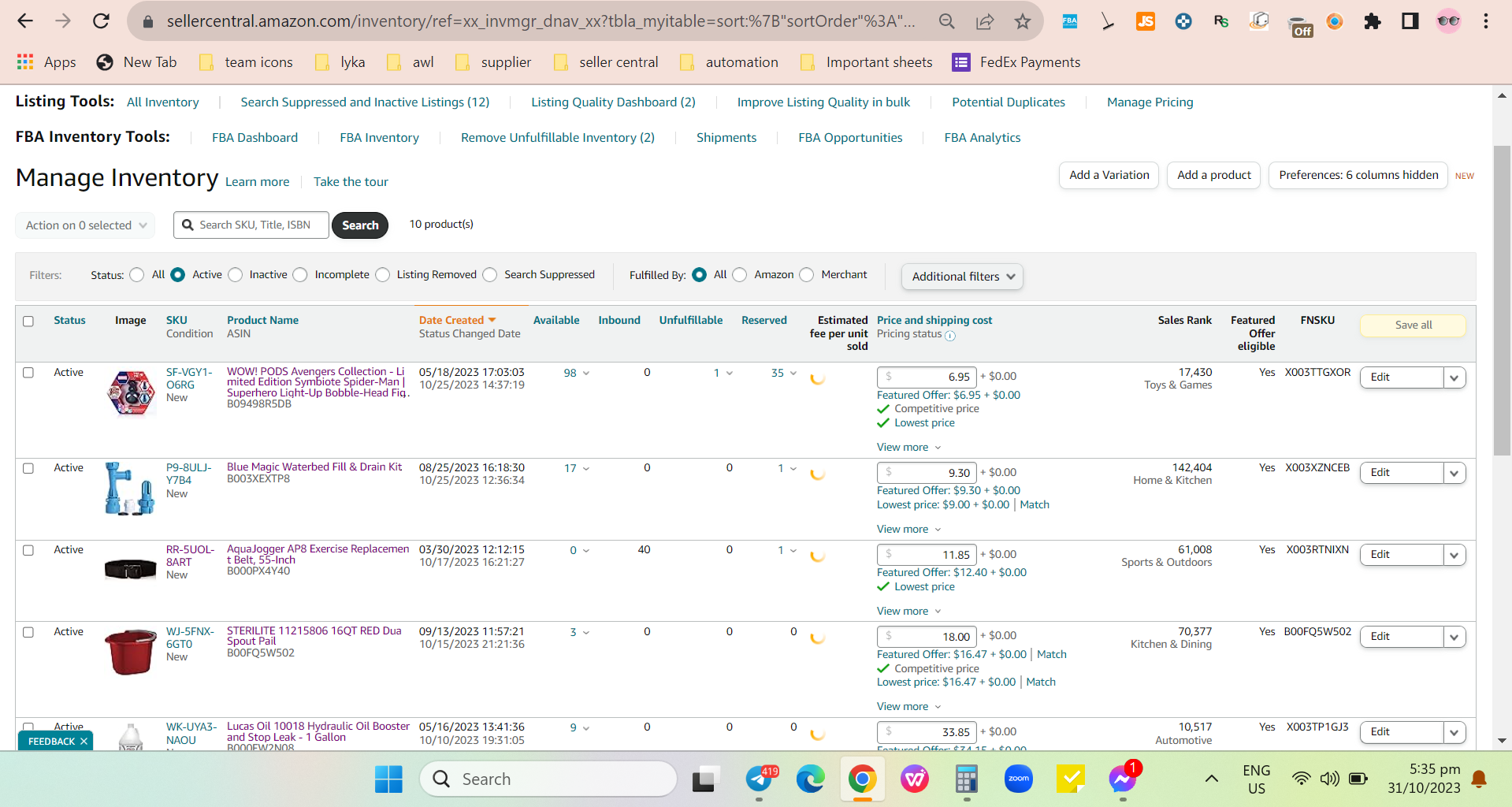
Task: Open Preferences: 6 columns hidden
Action: point(1358,175)
